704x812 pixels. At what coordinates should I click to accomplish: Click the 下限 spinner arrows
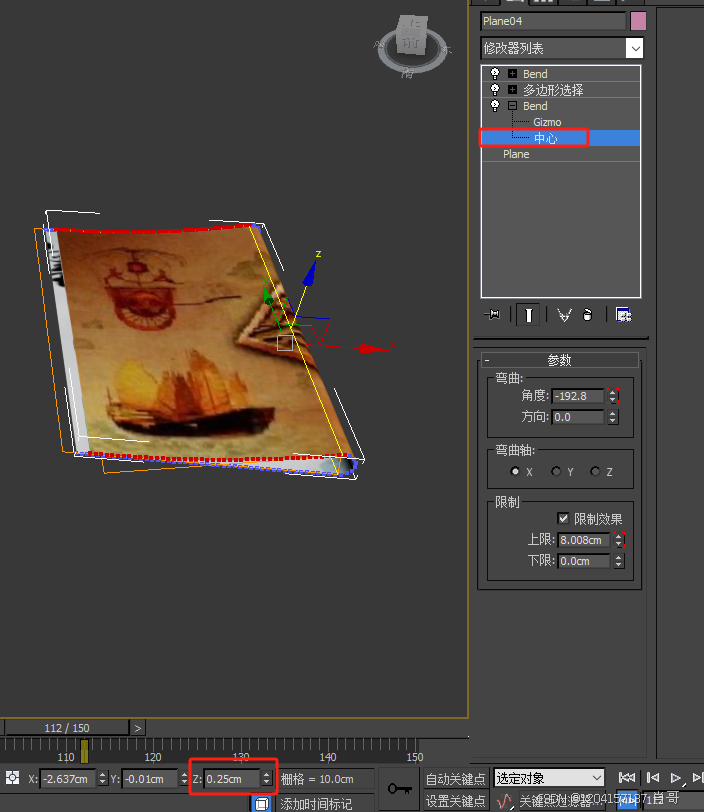[619, 561]
